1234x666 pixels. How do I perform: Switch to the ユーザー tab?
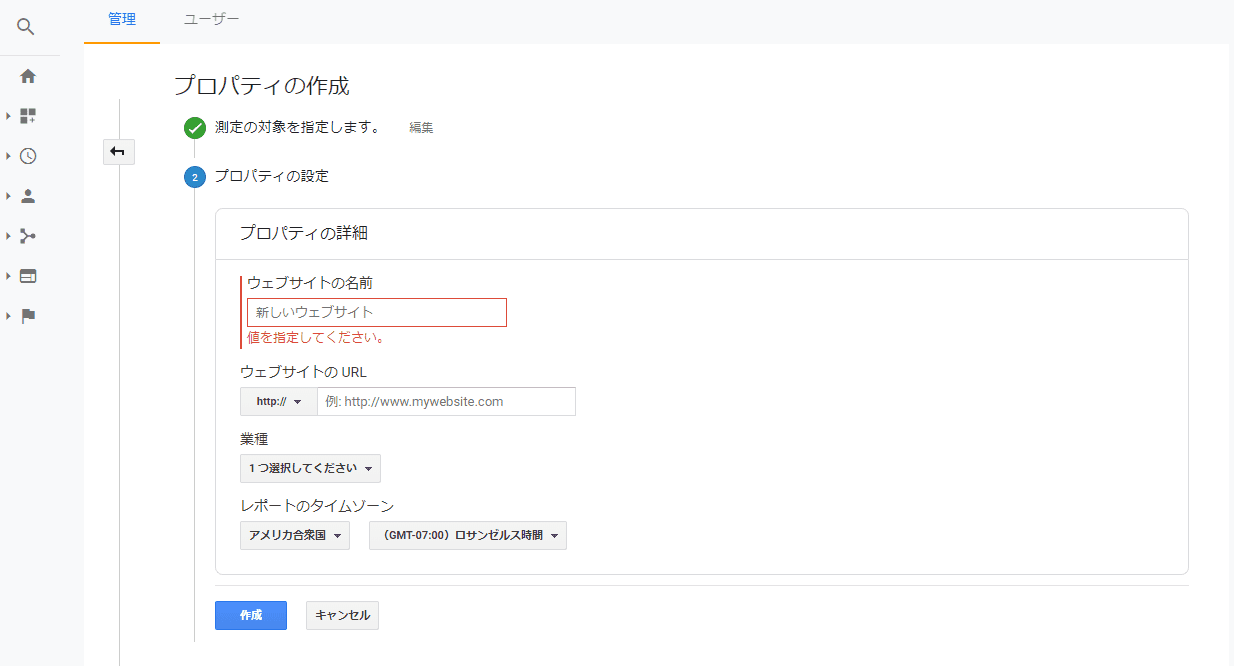point(211,19)
